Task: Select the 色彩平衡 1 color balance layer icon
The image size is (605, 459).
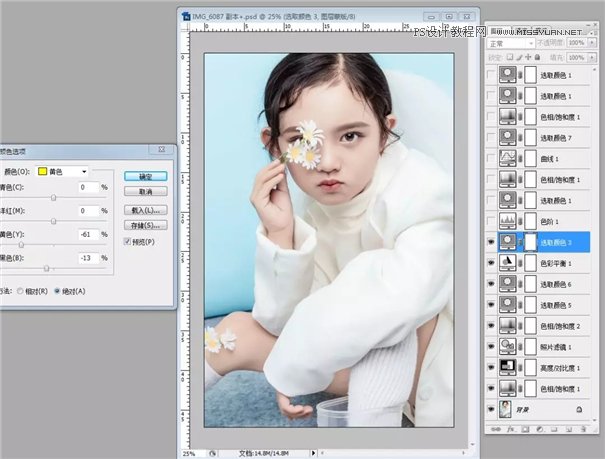Action: 507,263
